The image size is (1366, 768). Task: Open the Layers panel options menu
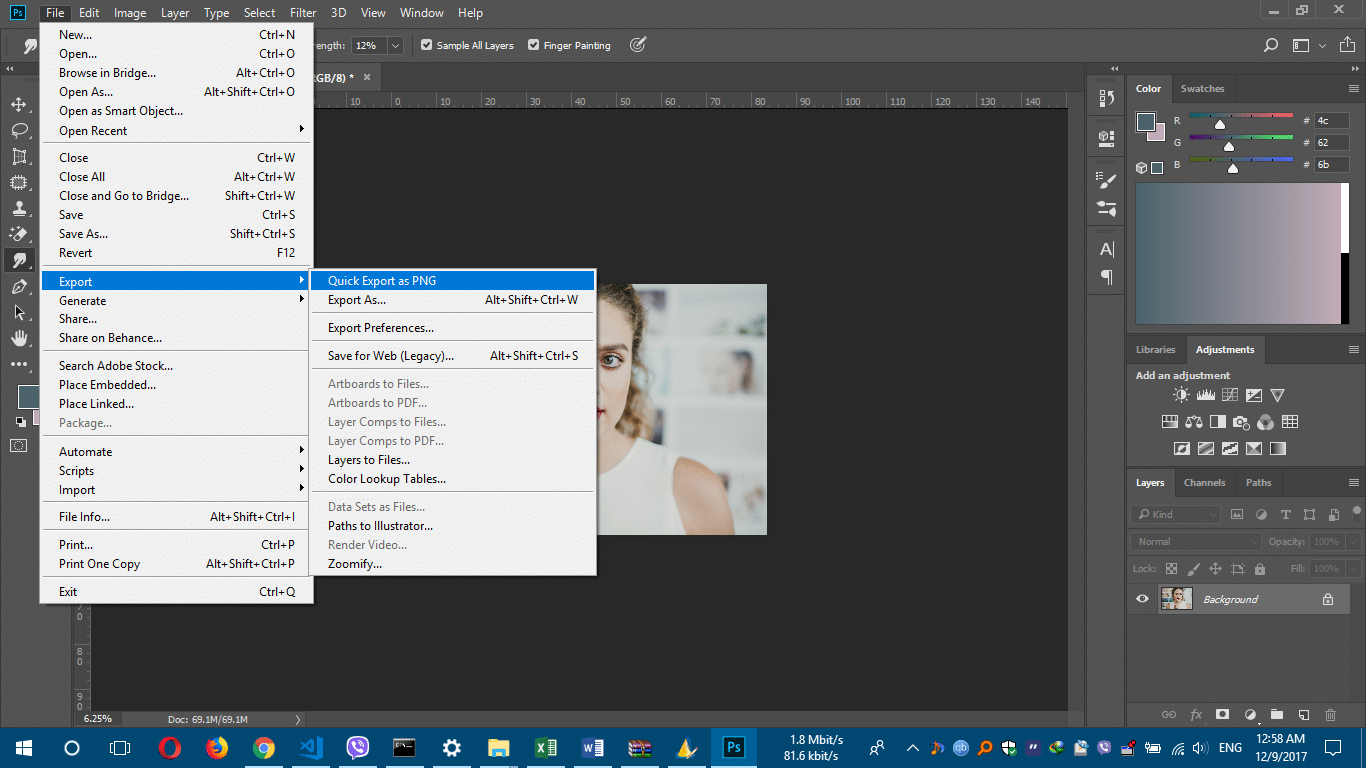pyautogui.click(x=1353, y=483)
